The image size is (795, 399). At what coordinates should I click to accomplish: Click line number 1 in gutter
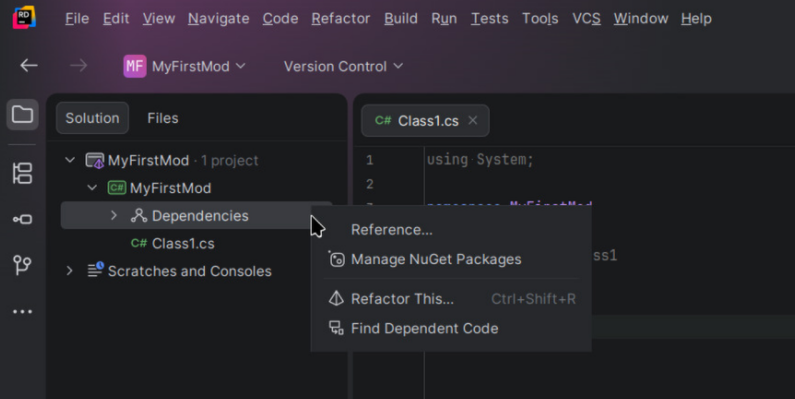click(370, 160)
